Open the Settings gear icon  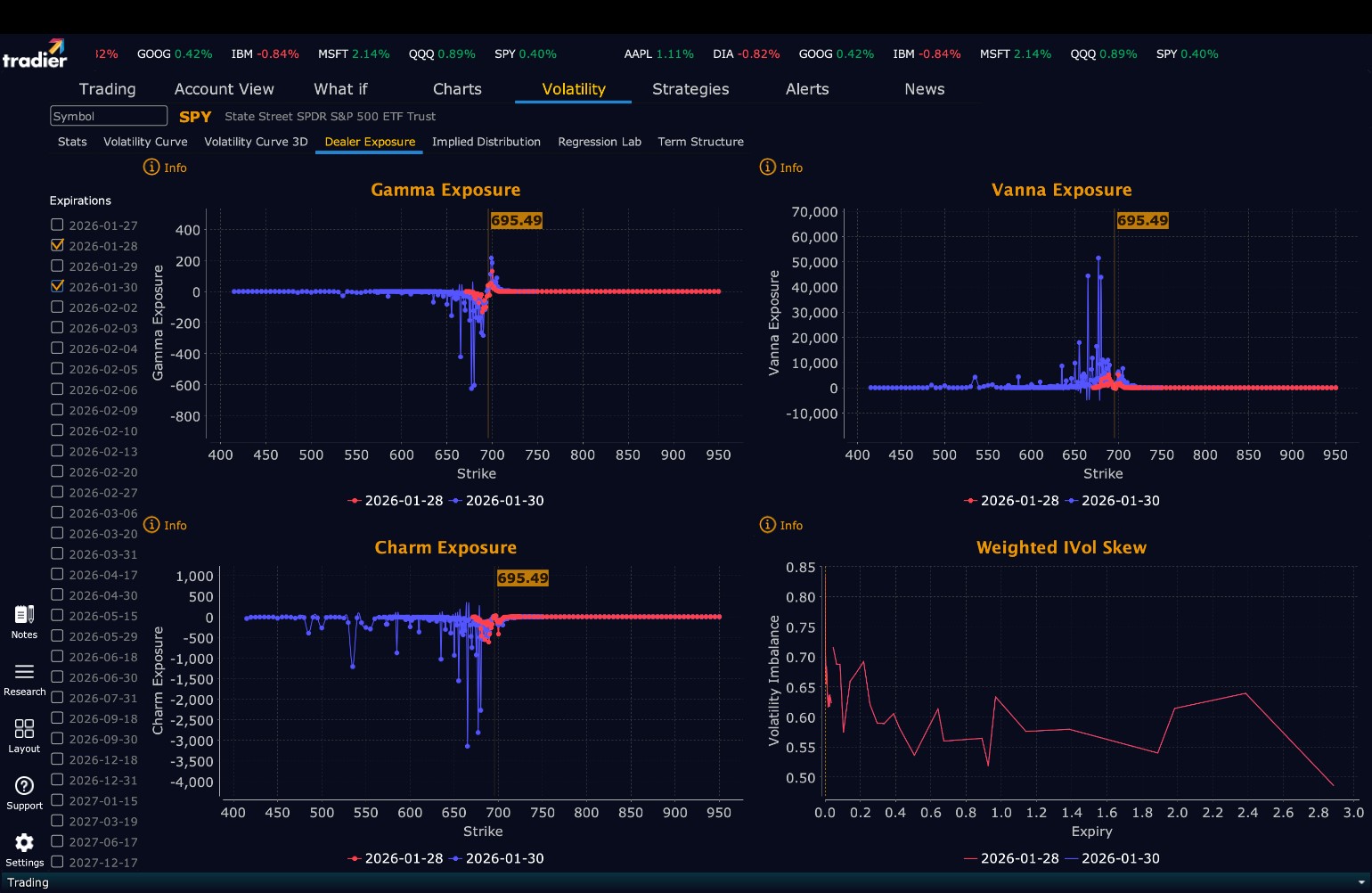[24, 842]
